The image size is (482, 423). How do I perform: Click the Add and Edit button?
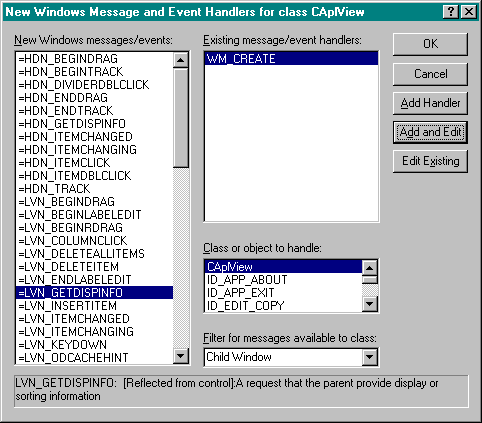(430, 132)
